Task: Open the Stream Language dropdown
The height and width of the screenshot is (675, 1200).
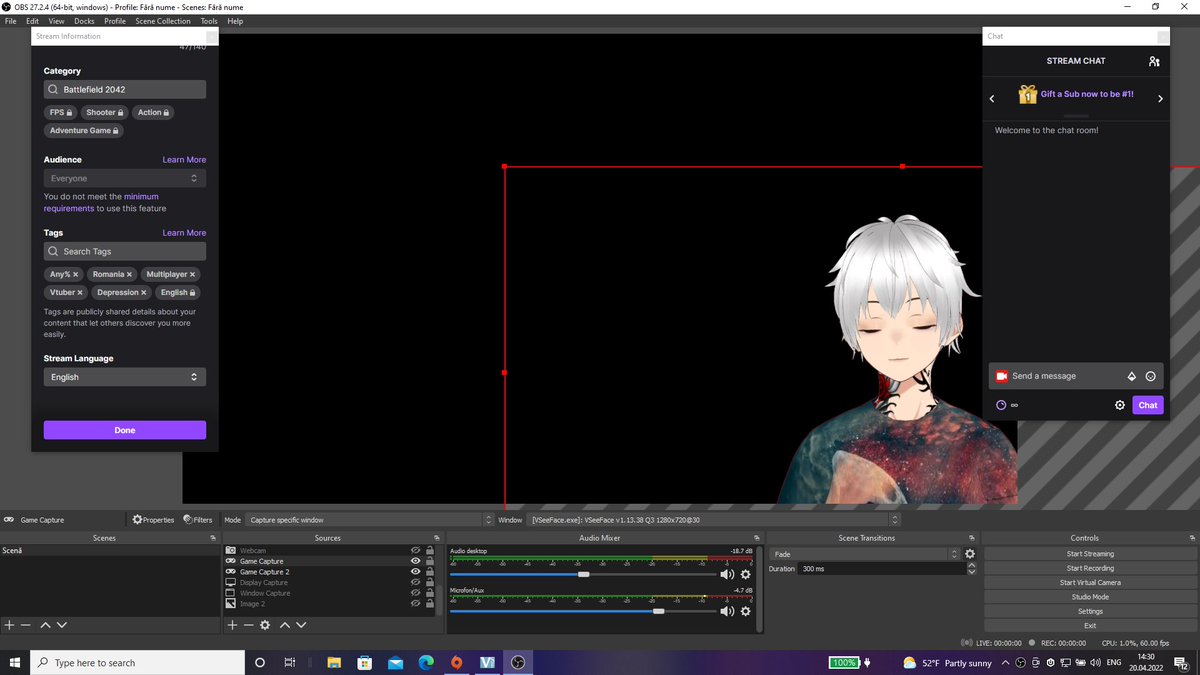Action: pyautogui.click(x=125, y=377)
